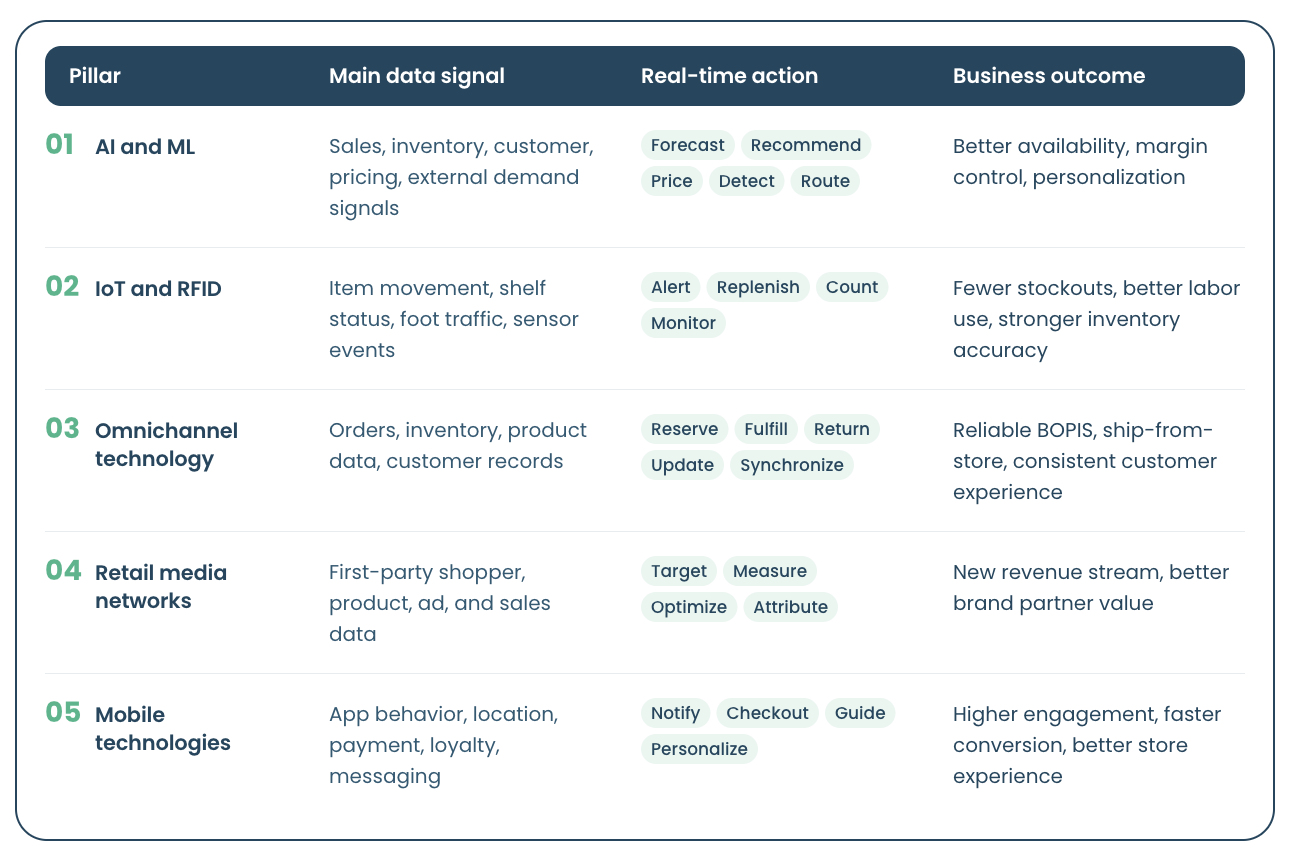Select the Monitor action chip

click(x=684, y=323)
